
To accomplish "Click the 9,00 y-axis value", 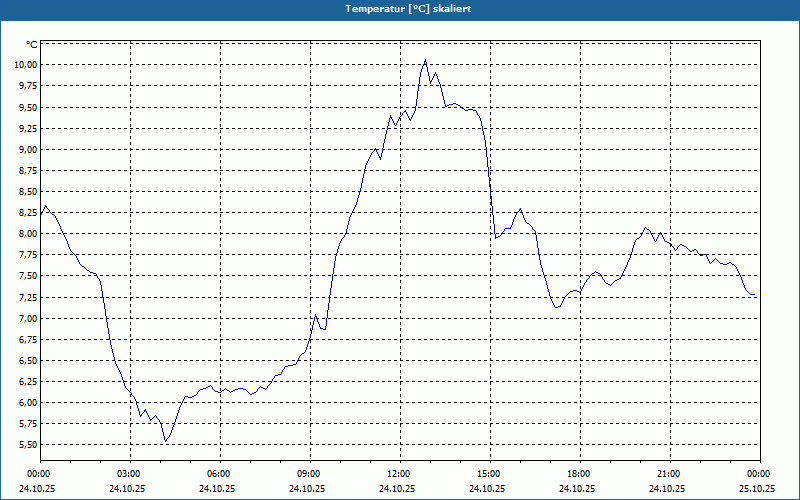I will tap(28, 149).
